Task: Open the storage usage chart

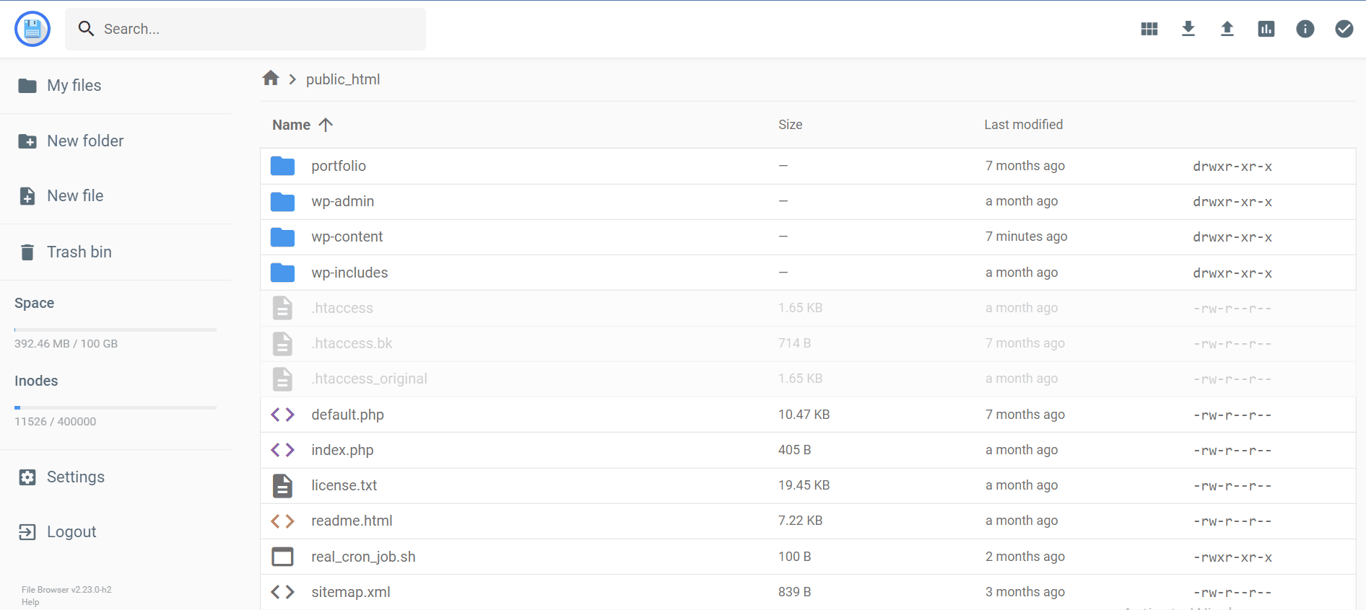Action: click(x=1266, y=28)
